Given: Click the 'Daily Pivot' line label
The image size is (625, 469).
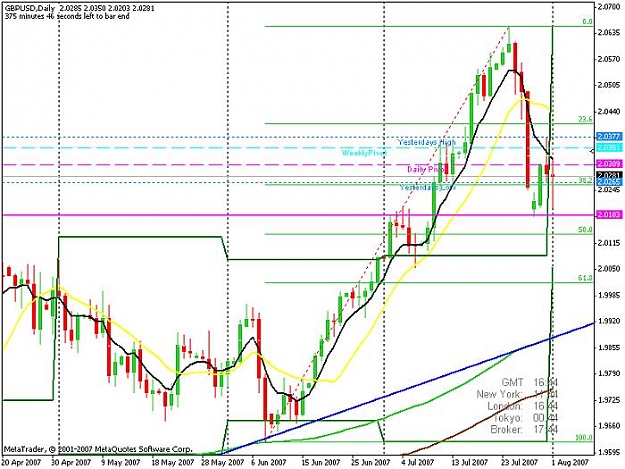Looking at the screenshot, I should tap(426, 170).
